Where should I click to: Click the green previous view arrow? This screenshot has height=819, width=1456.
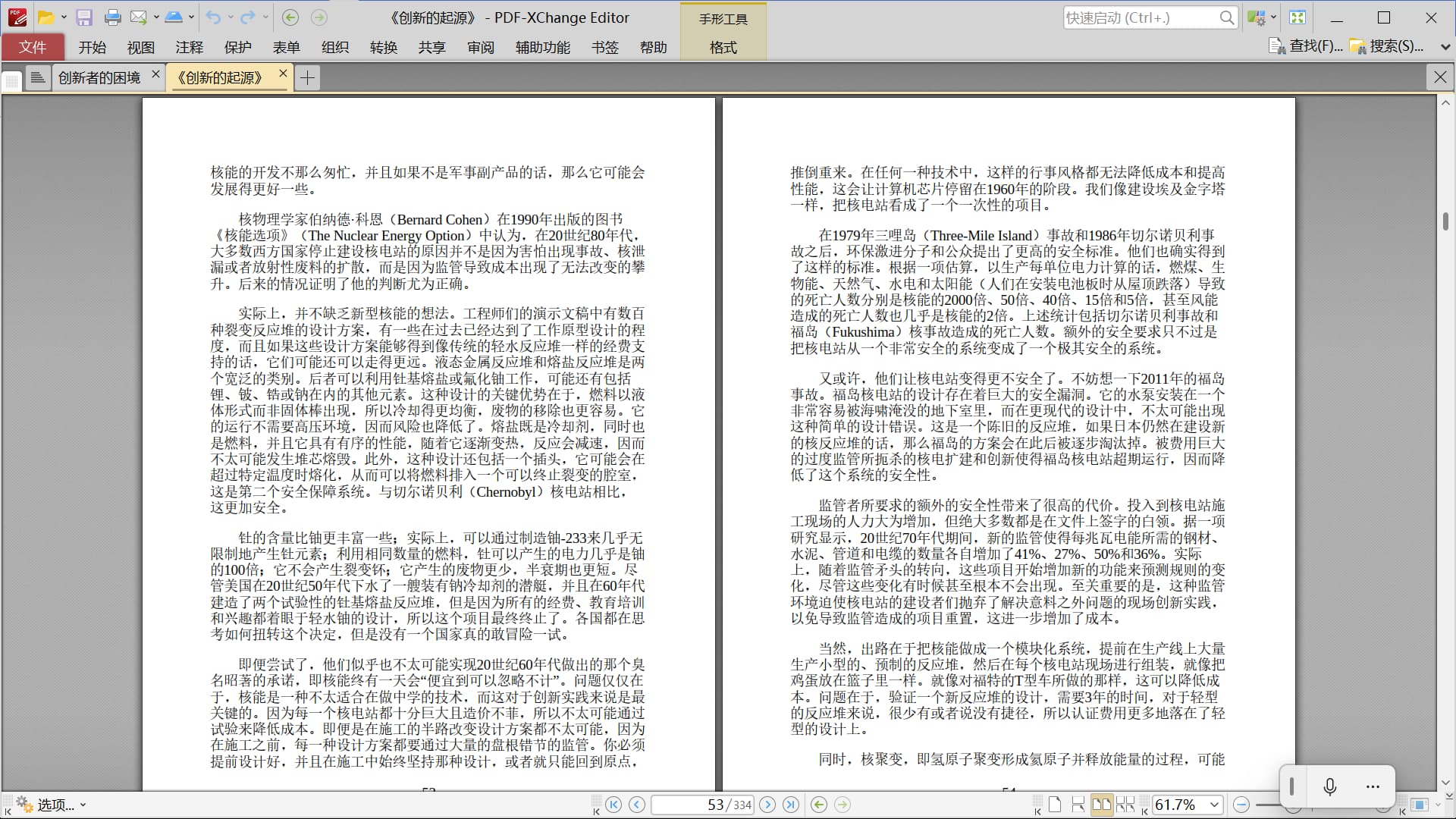point(819,805)
